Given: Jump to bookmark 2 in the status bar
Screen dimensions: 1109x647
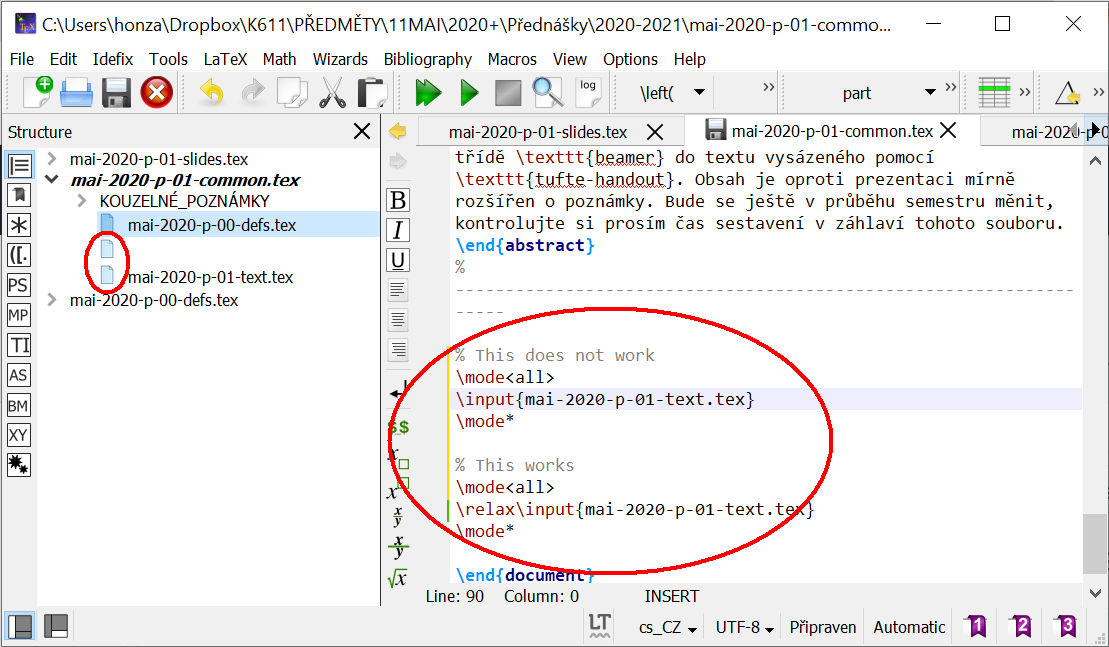Looking at the screenshot, I should (1020, 626).
